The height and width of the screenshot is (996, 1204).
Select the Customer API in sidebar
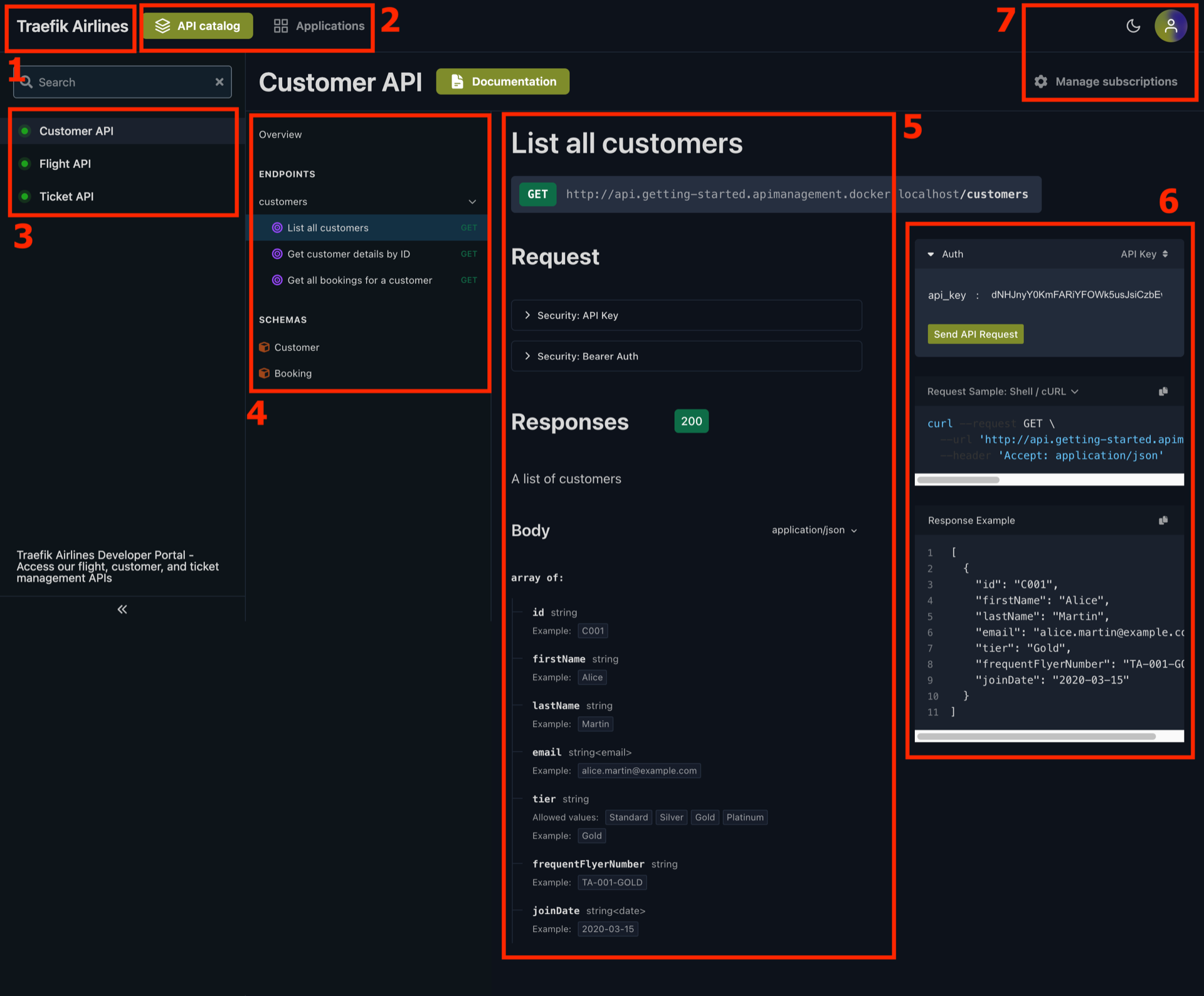coord(122,131)
